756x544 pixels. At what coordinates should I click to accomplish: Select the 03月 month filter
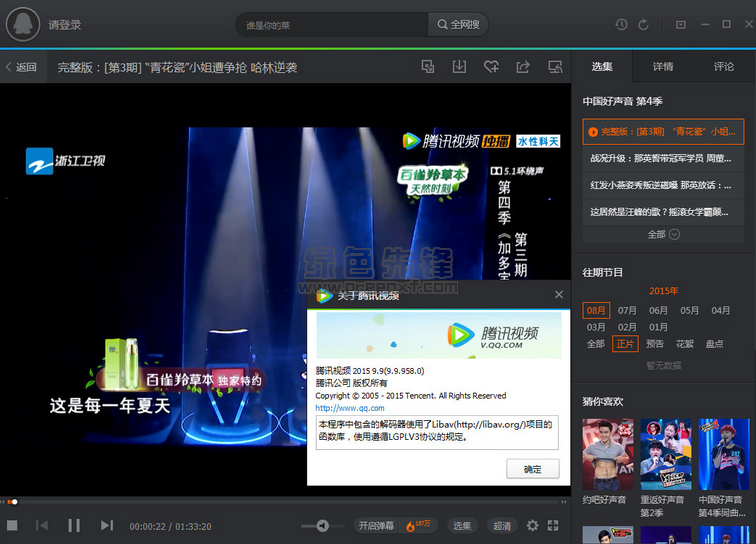coord(596,327)
